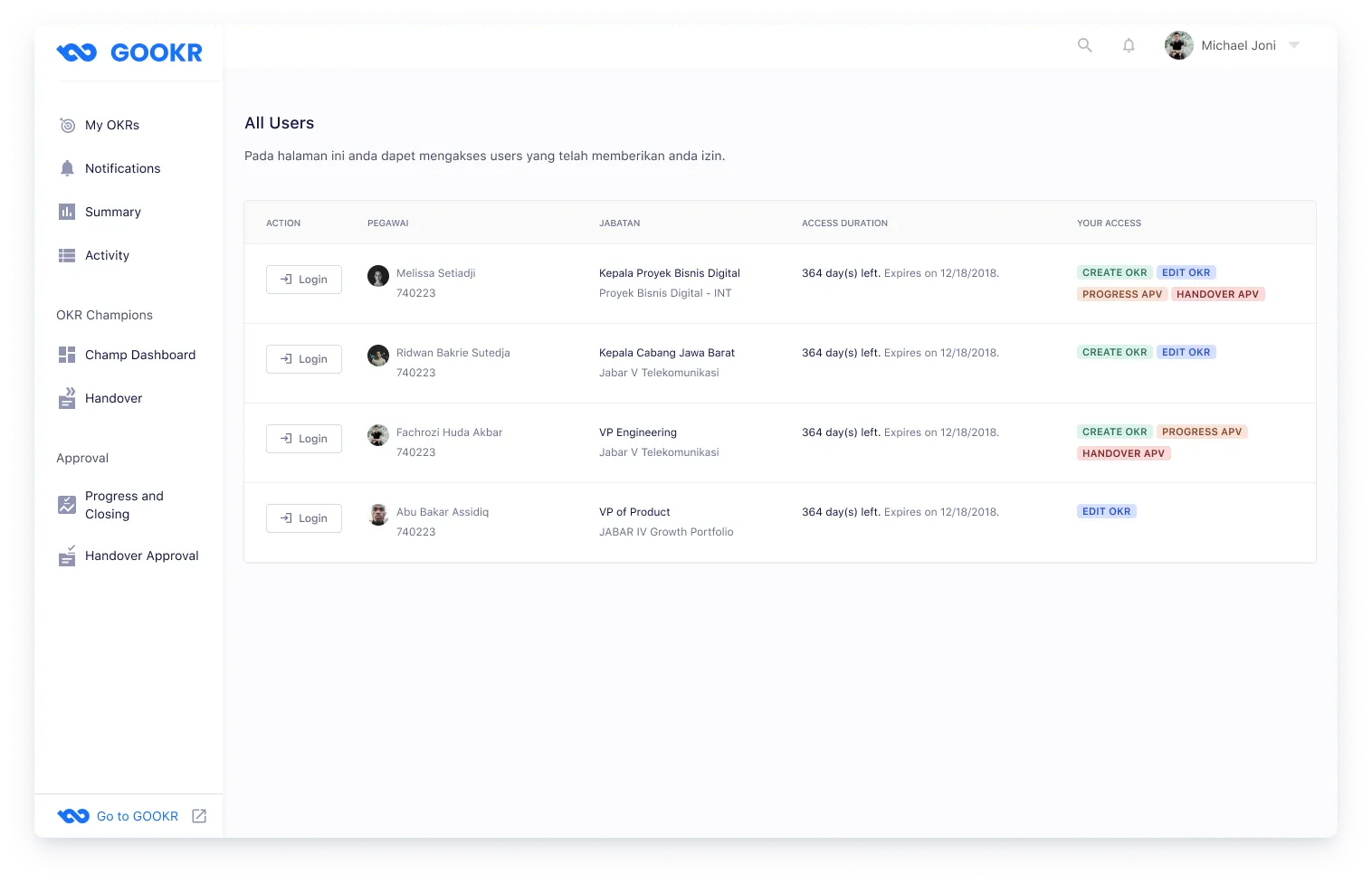
Task: Click the Progress and Closing icon
Action: click(x=67, y=505)
